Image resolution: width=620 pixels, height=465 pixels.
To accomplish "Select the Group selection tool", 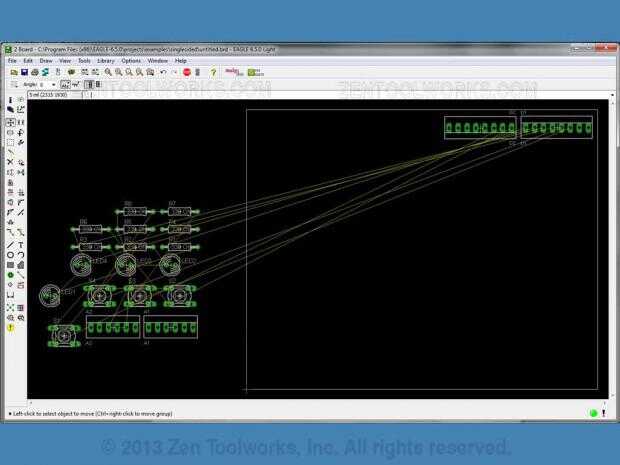I will [x=11, y=142].
